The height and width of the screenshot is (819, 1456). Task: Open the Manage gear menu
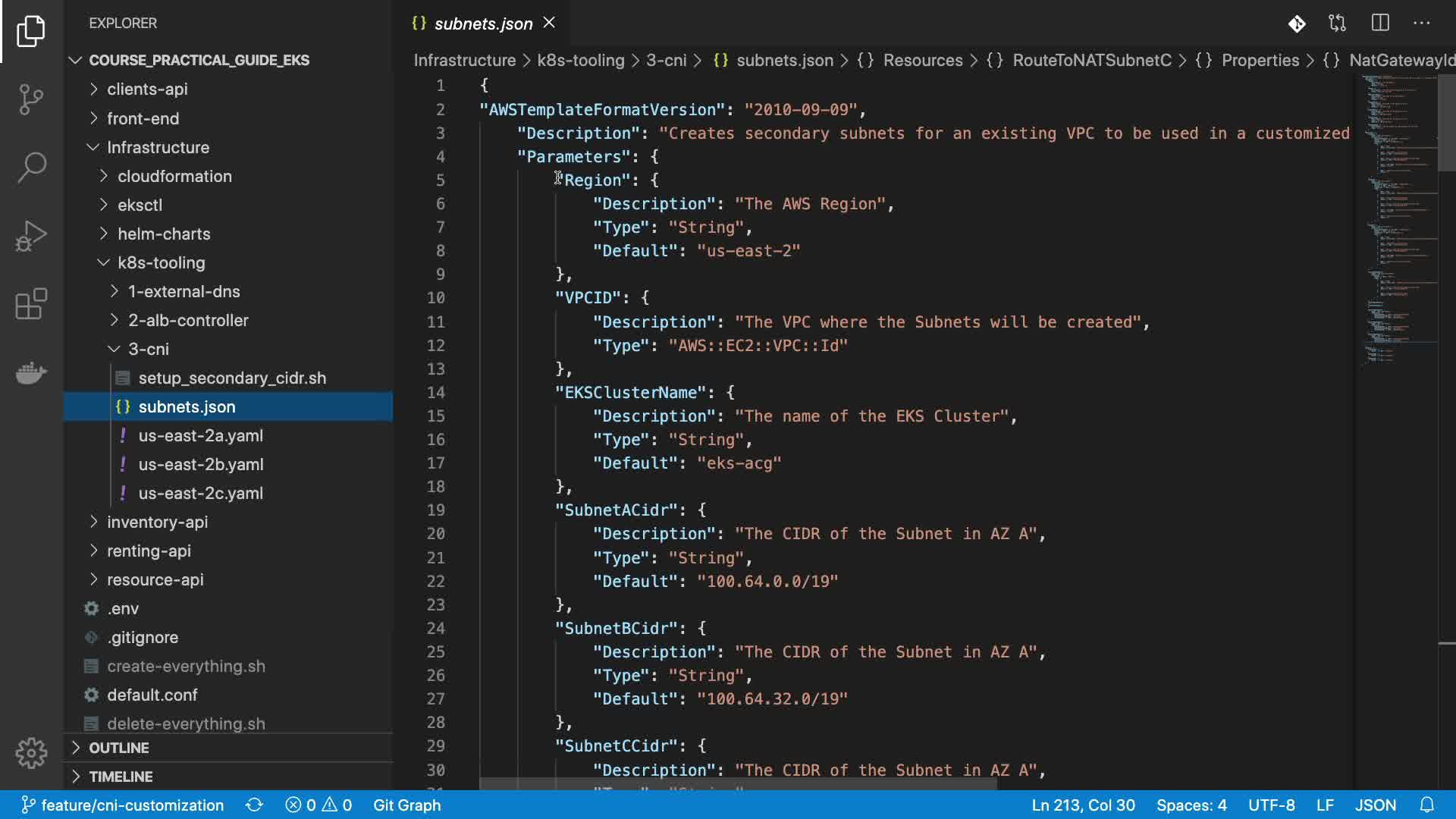pyautogui.click(x=31, y=753)
